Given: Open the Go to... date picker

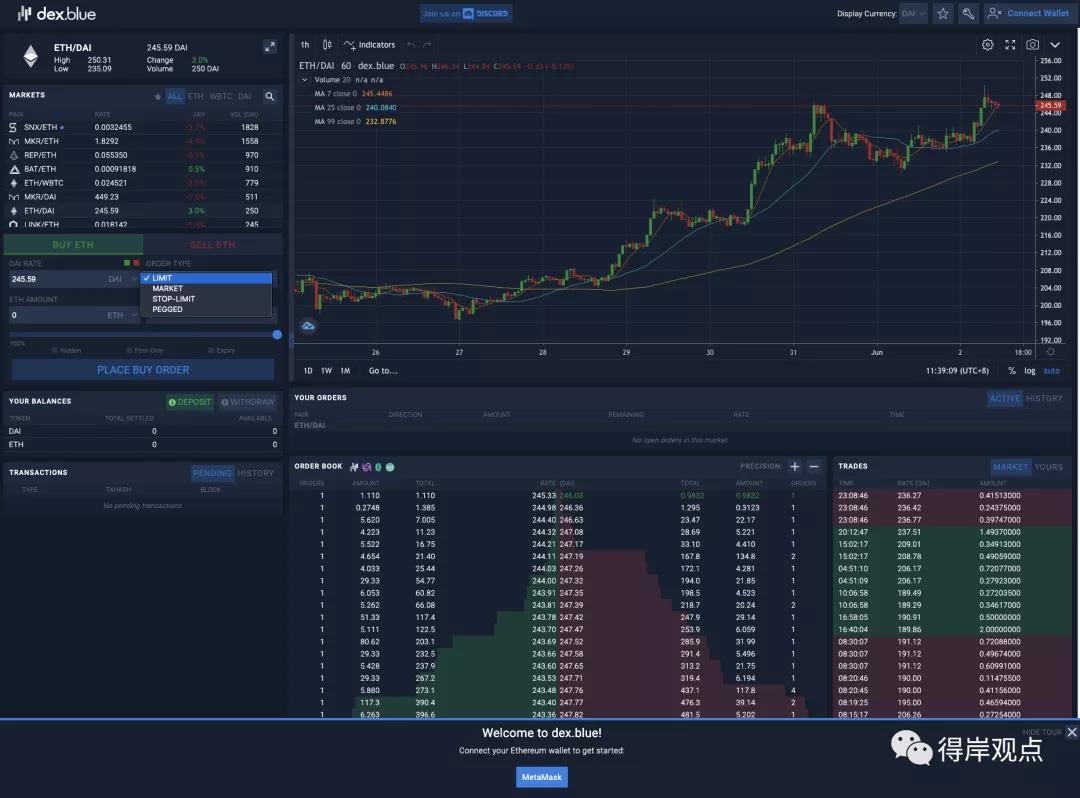Looking at the screenshot, I should (383, 370).
